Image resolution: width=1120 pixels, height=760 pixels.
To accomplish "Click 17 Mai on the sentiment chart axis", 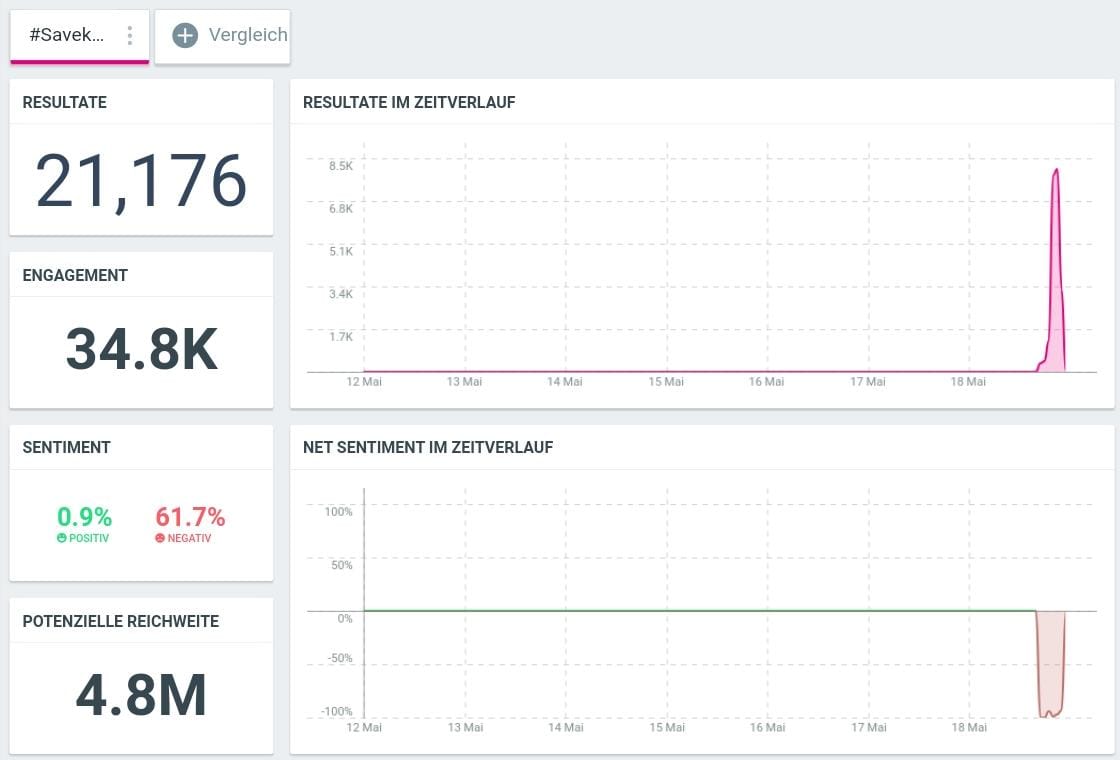I will click(x=869, y=727).
